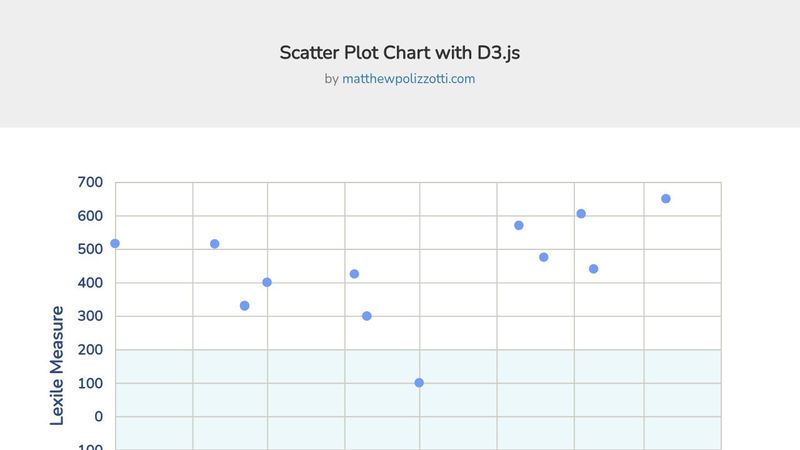Select the data point near value 440

593,269
